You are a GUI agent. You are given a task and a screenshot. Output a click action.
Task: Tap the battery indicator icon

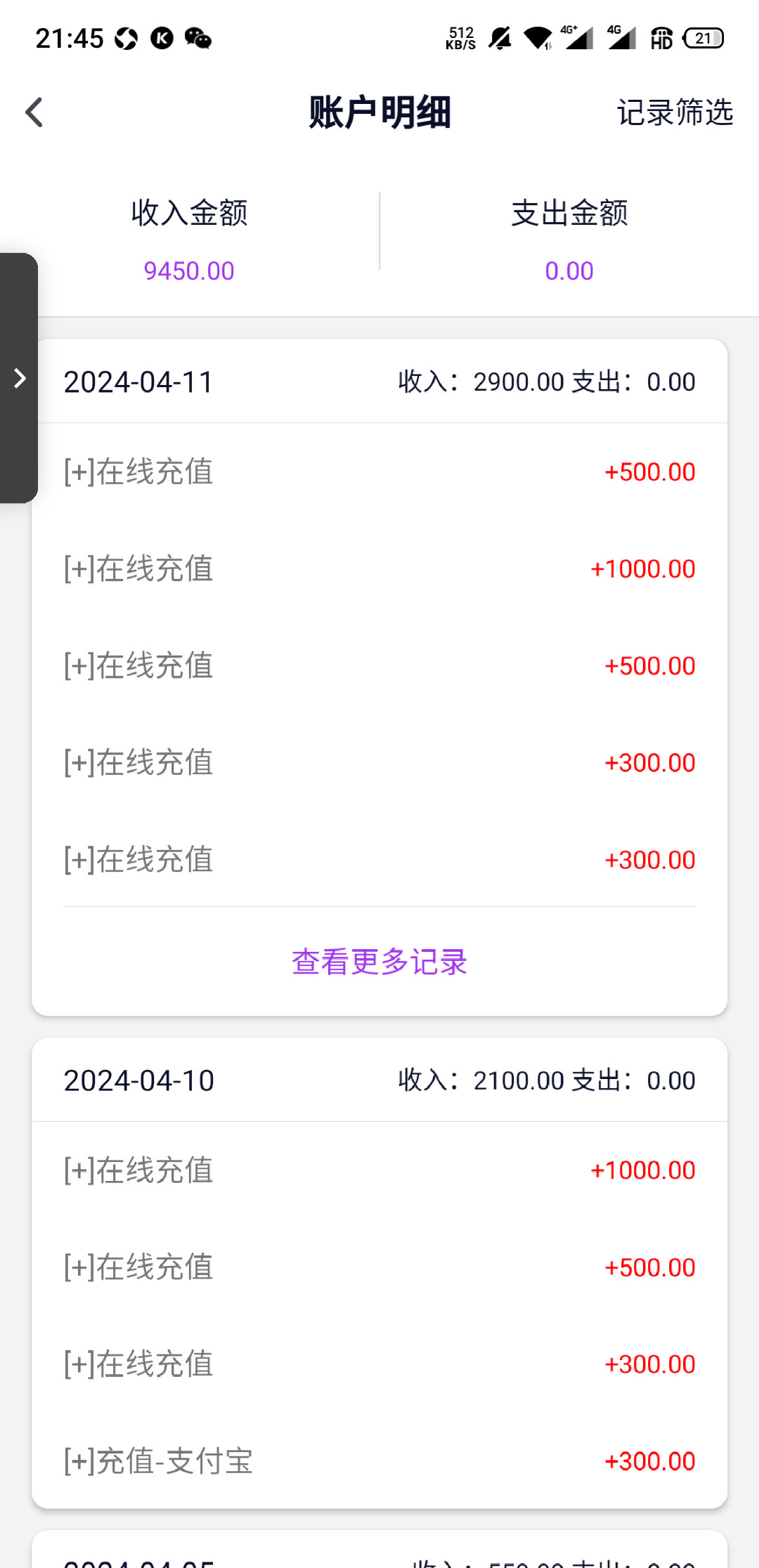703,38
